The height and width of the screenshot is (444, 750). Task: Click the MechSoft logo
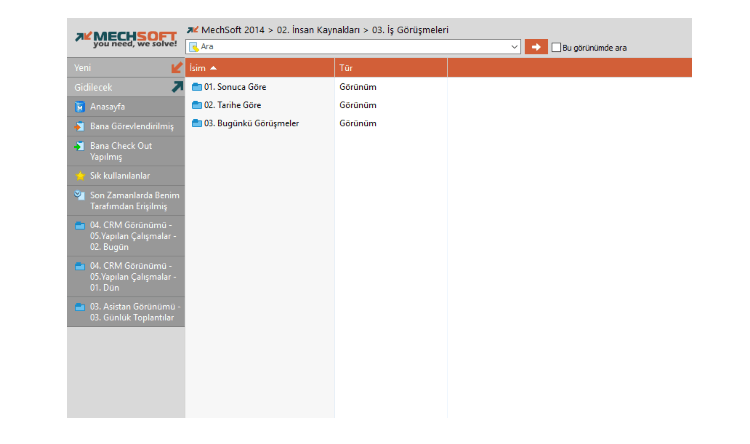[x=126, y=39]
